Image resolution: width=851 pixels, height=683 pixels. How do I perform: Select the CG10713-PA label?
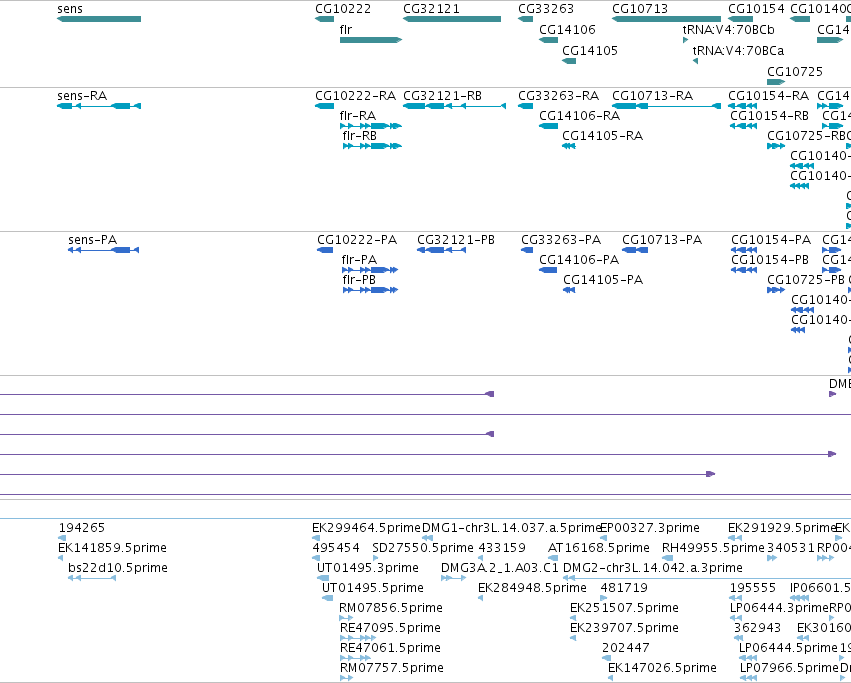tap(662, 240)
